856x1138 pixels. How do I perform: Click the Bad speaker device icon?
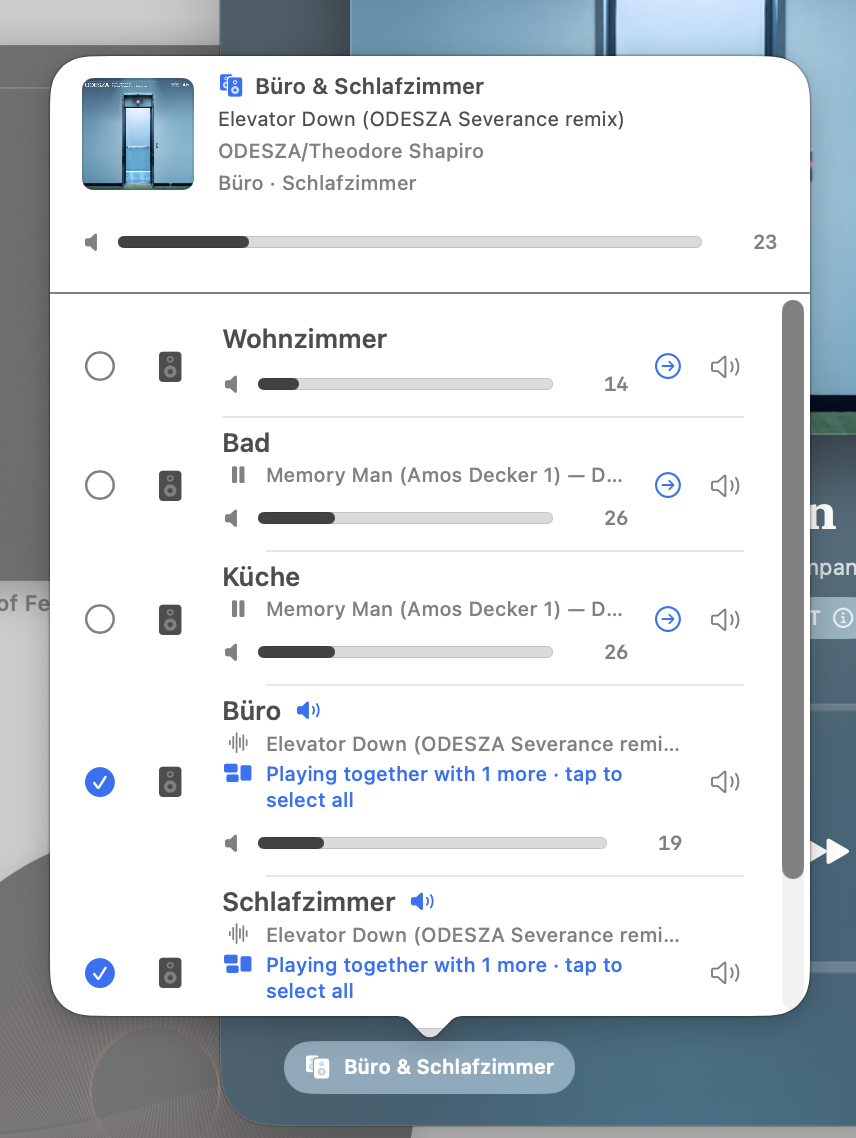pos(170,486)
